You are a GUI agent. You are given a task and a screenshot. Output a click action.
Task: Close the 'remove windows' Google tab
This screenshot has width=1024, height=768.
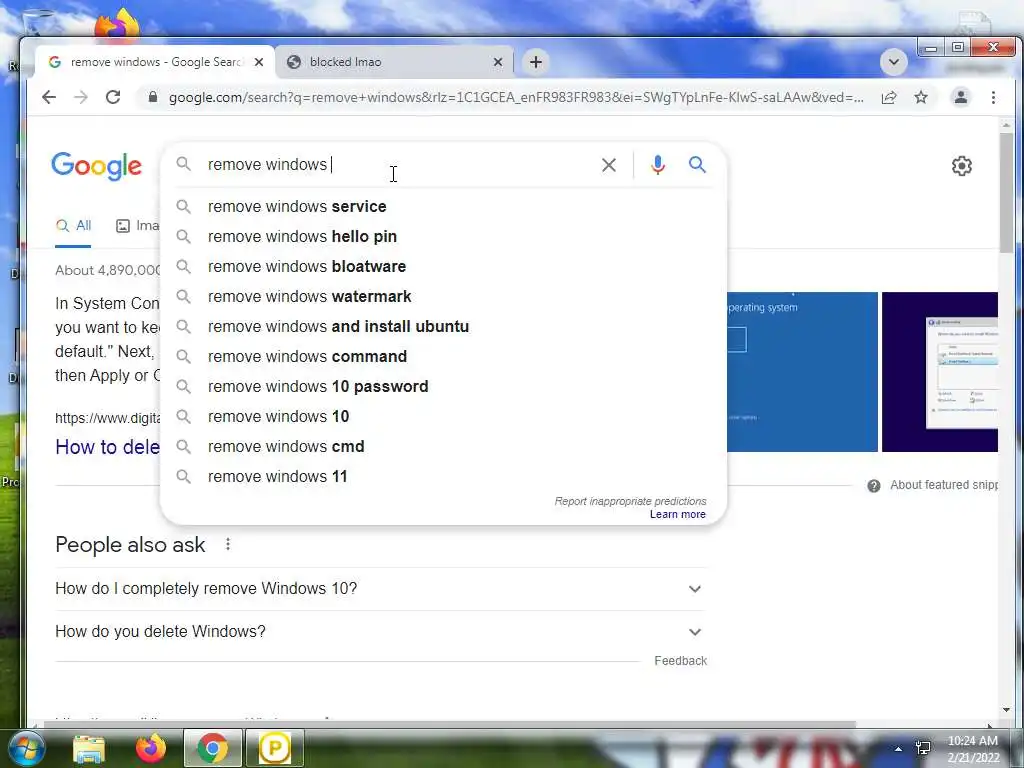(x=259, y=62)
